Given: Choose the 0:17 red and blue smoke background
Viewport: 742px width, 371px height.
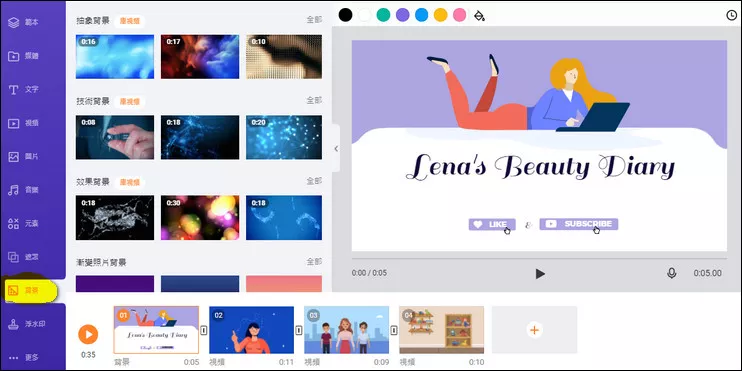Looking at the screenshot, I should tap(200, 56).
